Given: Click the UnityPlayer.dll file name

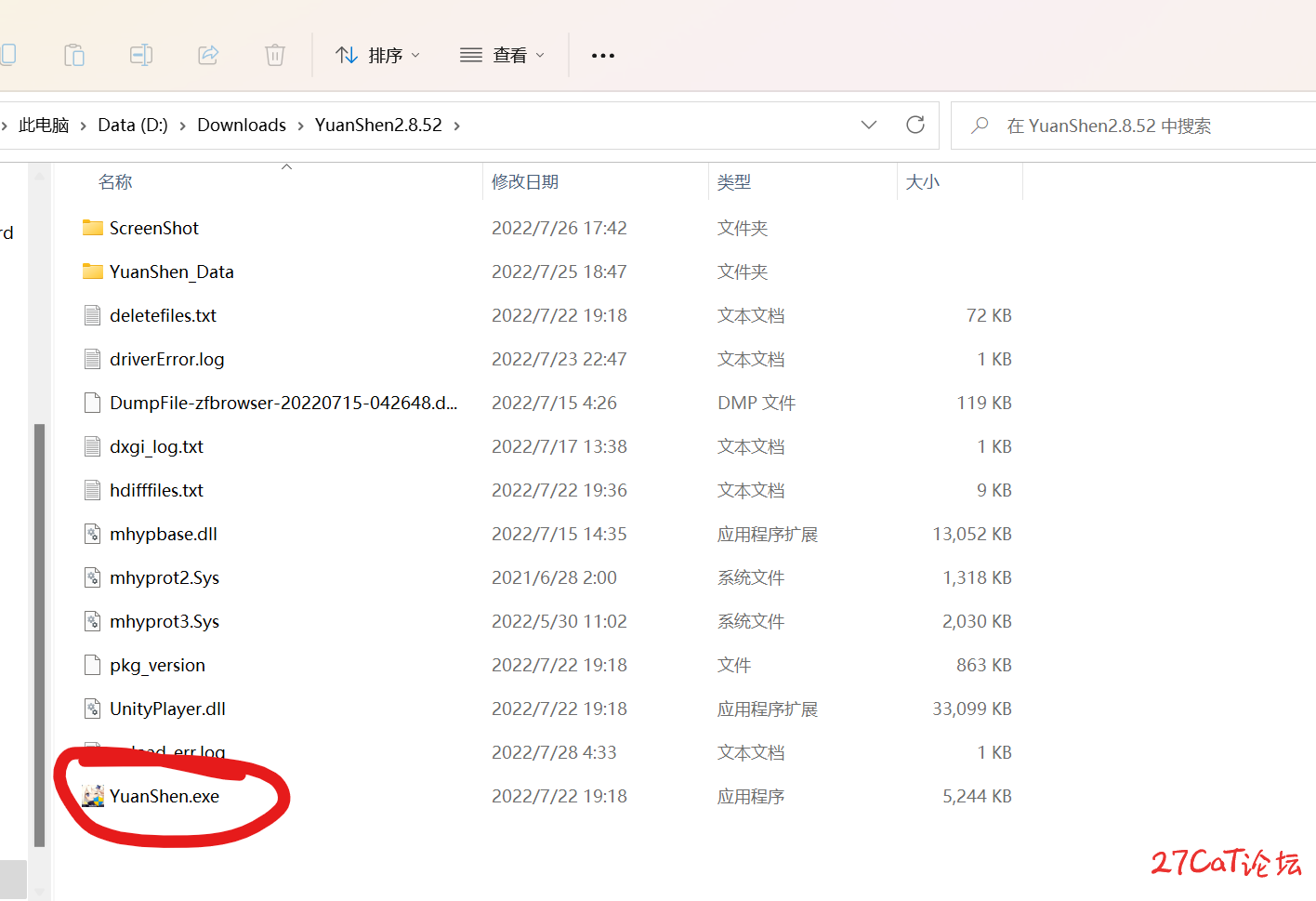Looking at the screenshot, I should pyautogui.click(x=168, y=709).
